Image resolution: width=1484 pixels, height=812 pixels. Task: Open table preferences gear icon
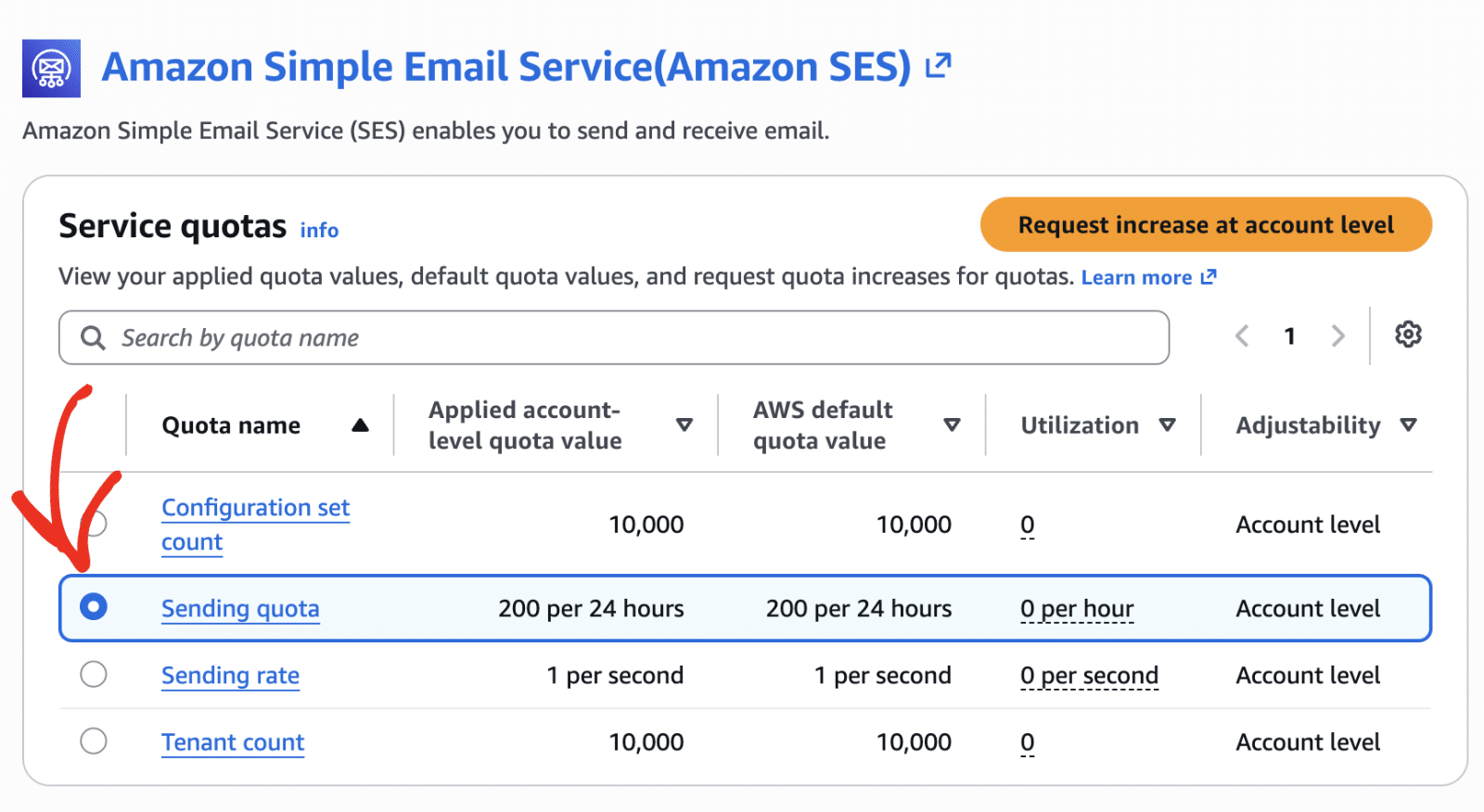1408,335
